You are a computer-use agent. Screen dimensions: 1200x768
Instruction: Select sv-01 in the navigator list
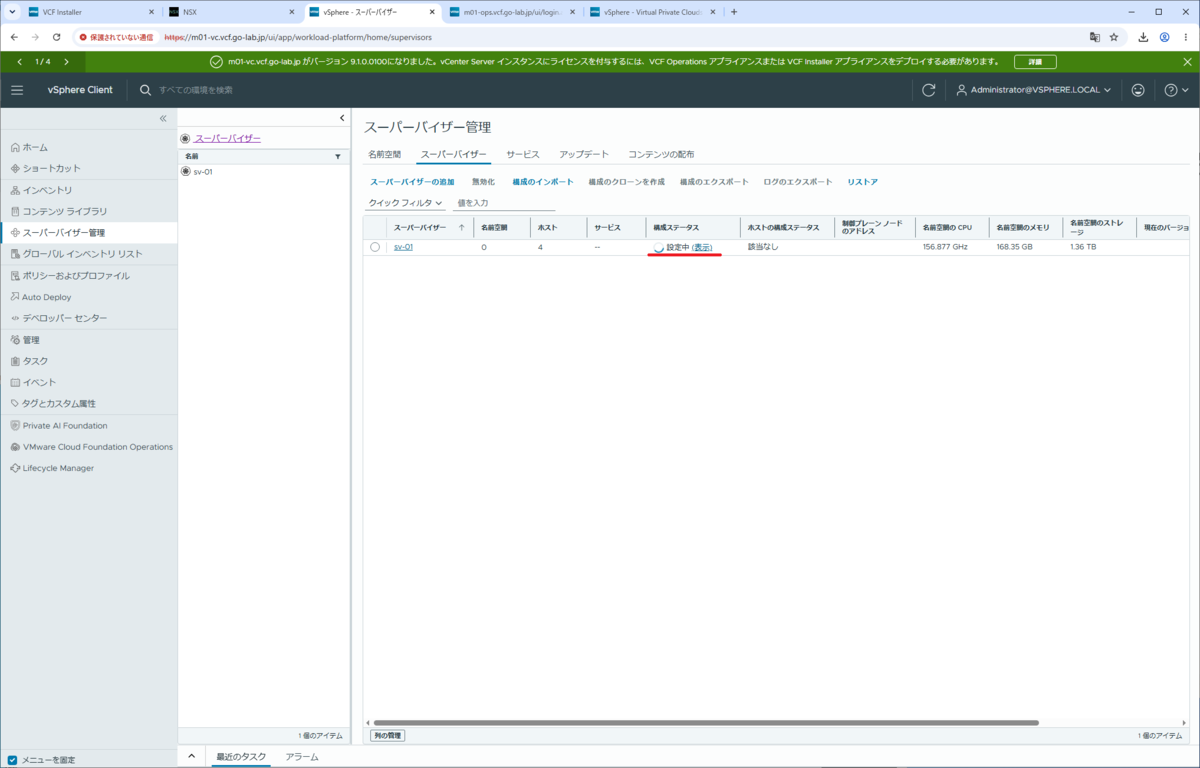click(203, 172)
